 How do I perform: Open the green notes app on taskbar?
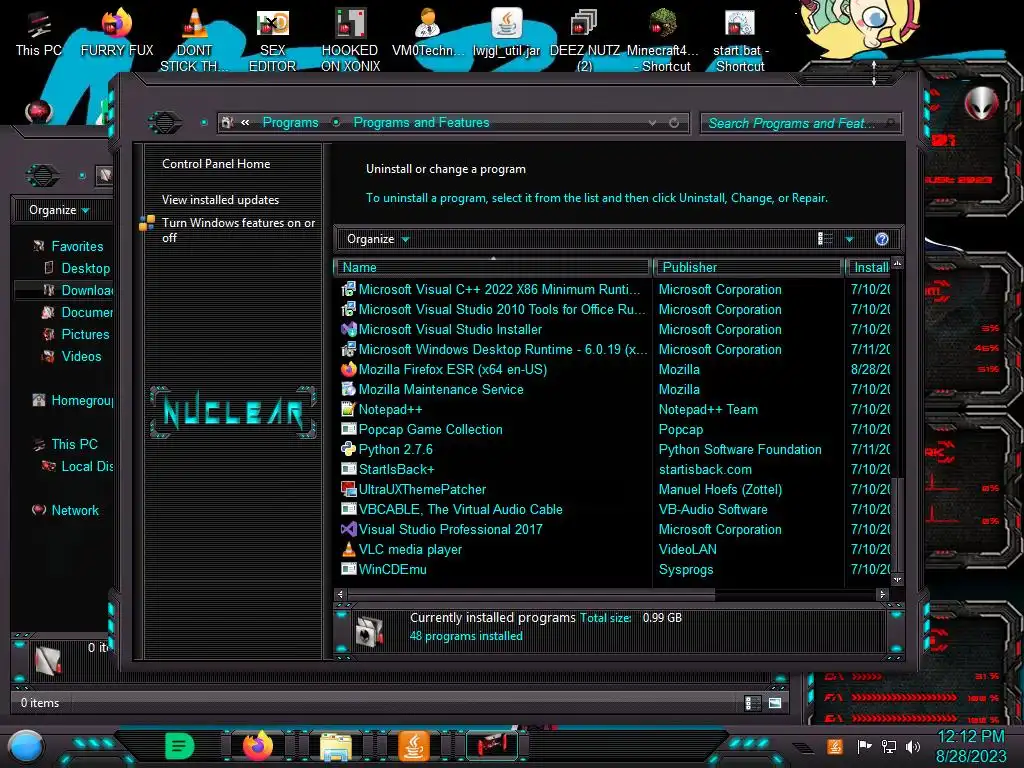[x=180, y=746]
